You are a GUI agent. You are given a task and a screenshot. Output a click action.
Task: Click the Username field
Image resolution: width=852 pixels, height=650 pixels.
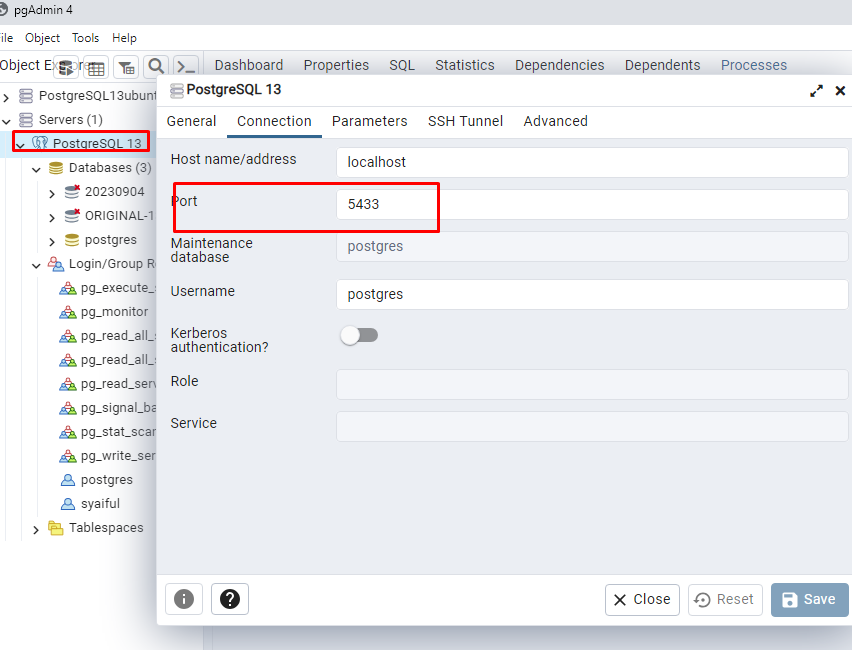592,295
